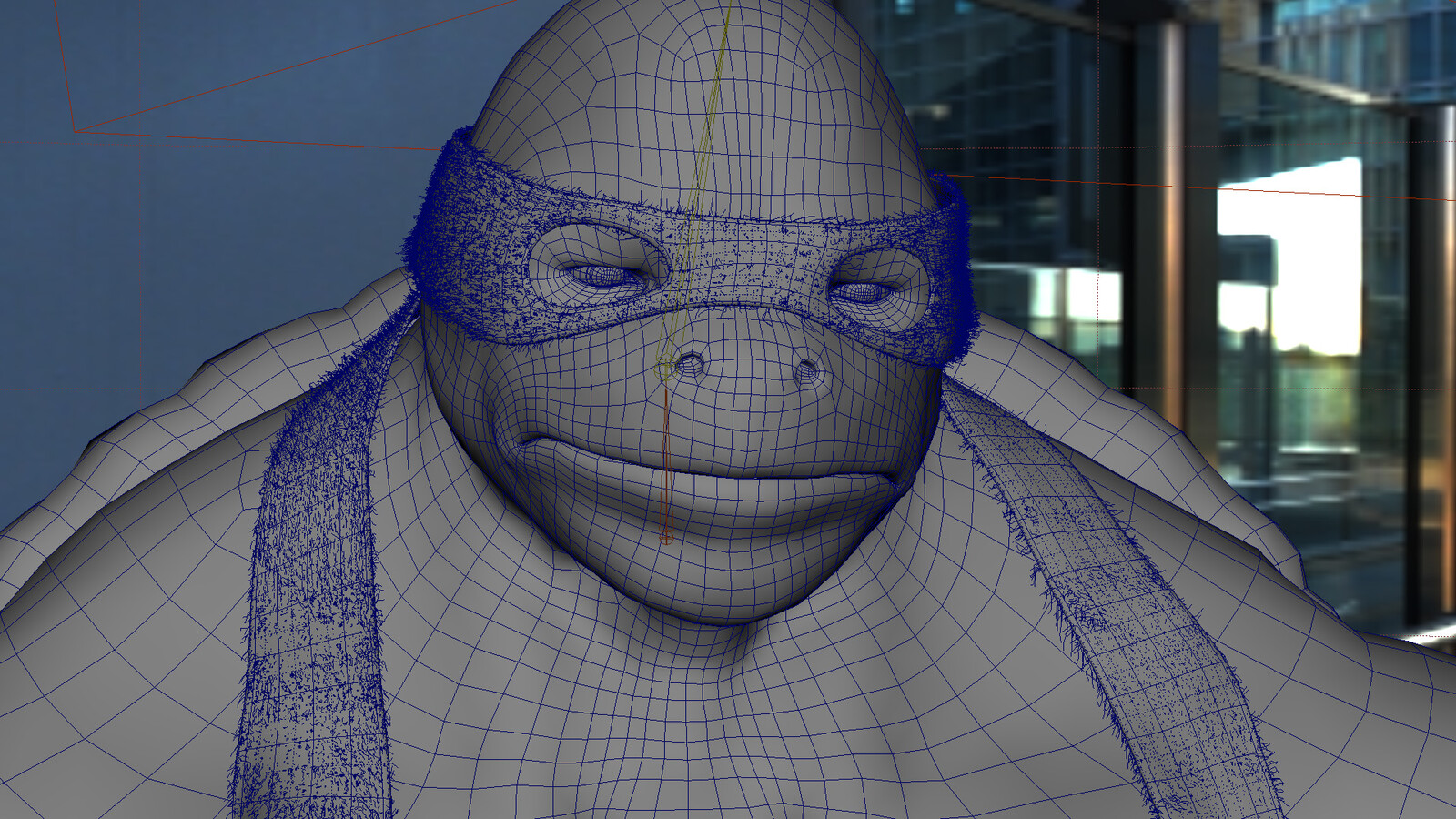This screenshot has width=1456, height=819.
Task: Pick the yellow joint at nose bridge
Action: click(665, 369)
